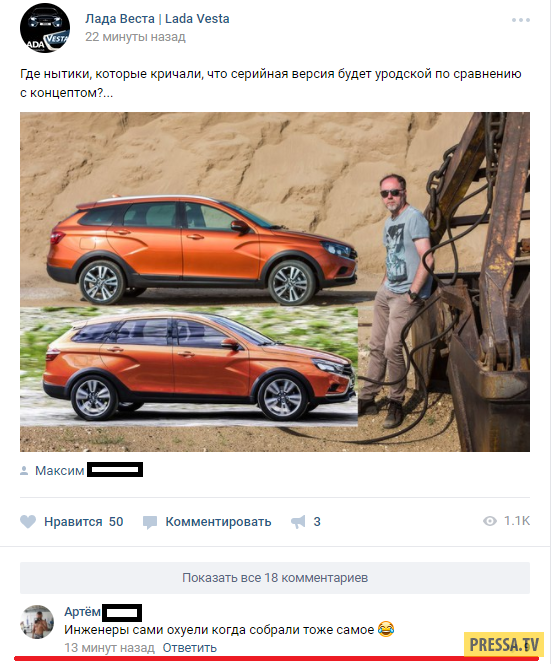The image size is (551, 664).
Task: Open commenter Артём's profile photo
Action: [x=37, y=621]
